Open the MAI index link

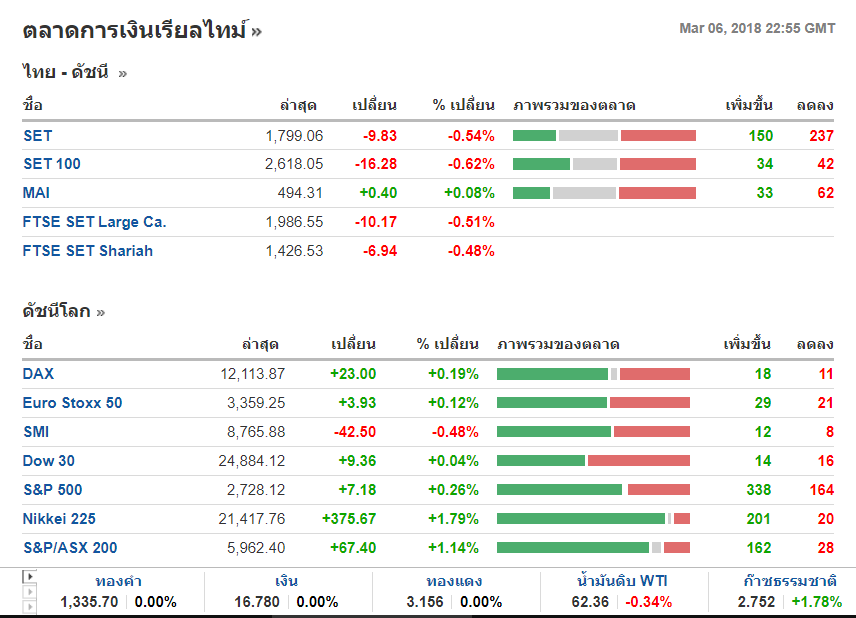[x=36, y=193]
